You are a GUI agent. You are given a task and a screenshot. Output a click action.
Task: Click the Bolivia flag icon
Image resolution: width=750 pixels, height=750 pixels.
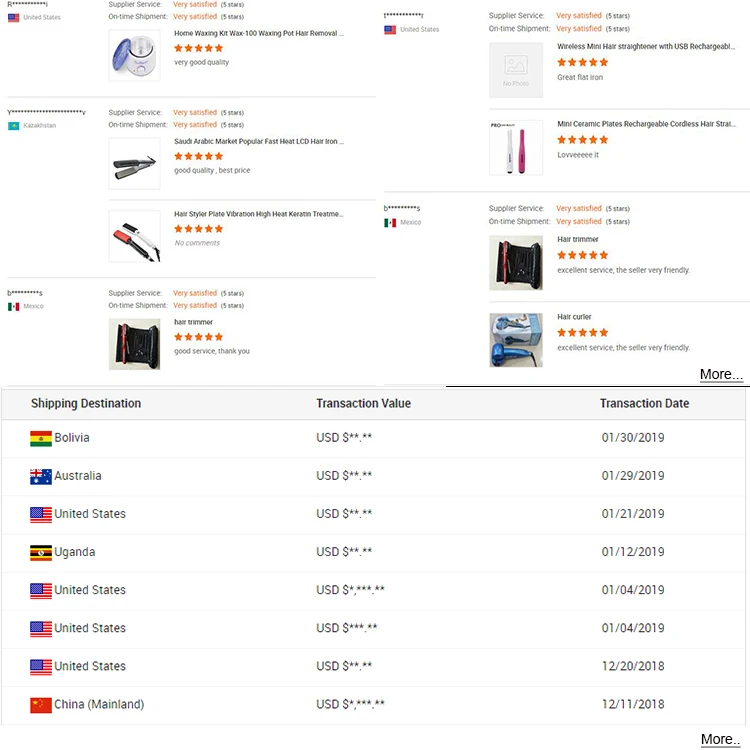click(x=41, y=438)
